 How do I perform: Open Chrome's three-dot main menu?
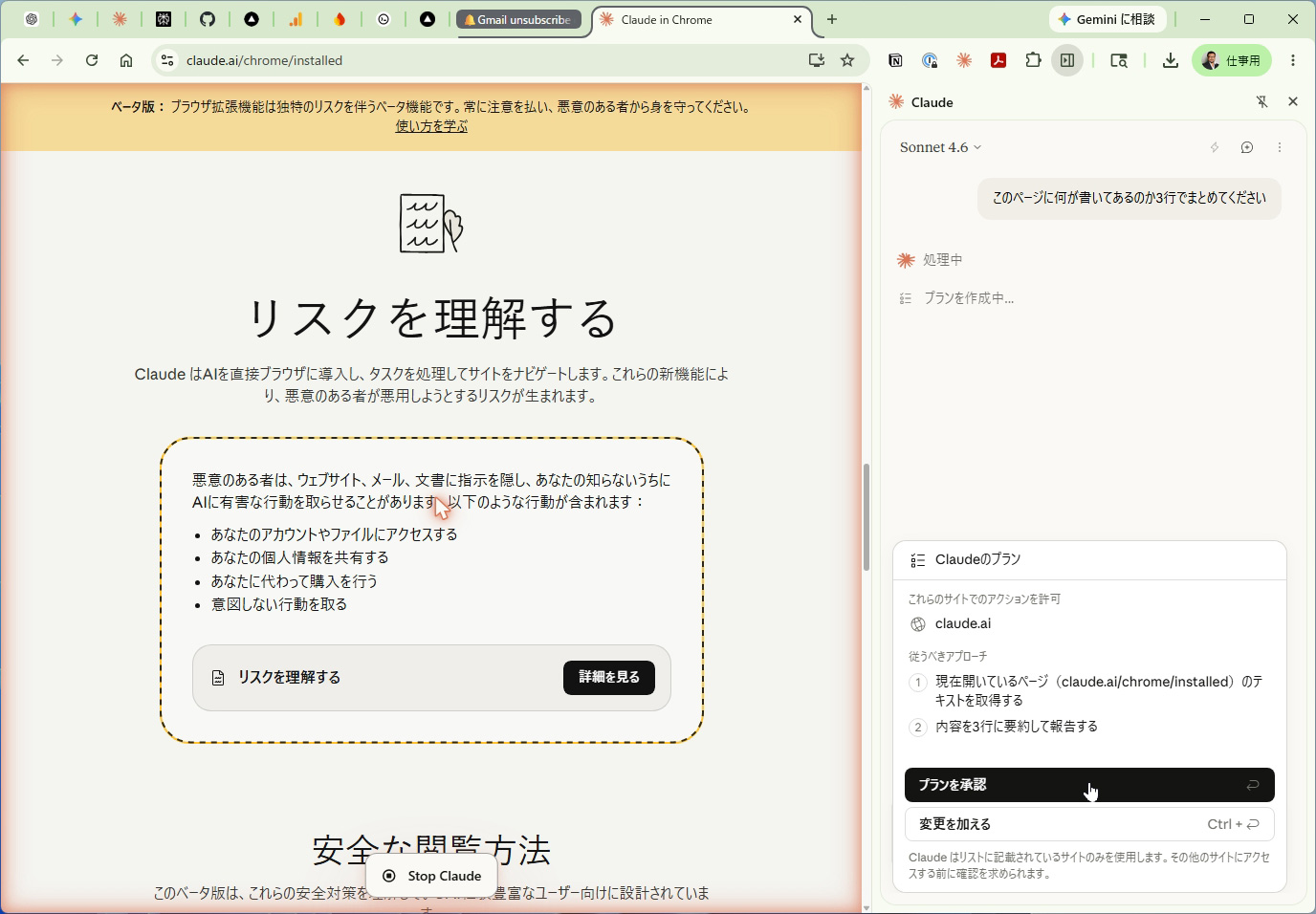click(1293, 60)
